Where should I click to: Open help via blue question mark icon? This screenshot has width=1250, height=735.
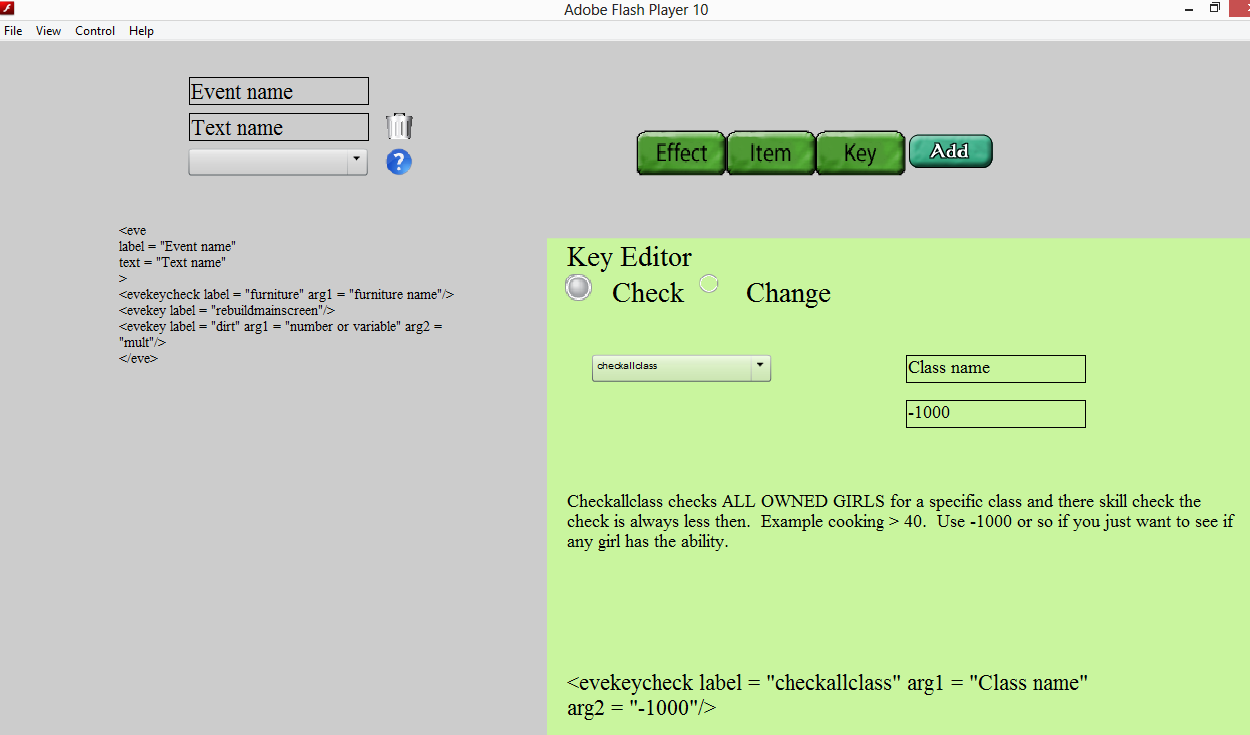coord(399,162)
